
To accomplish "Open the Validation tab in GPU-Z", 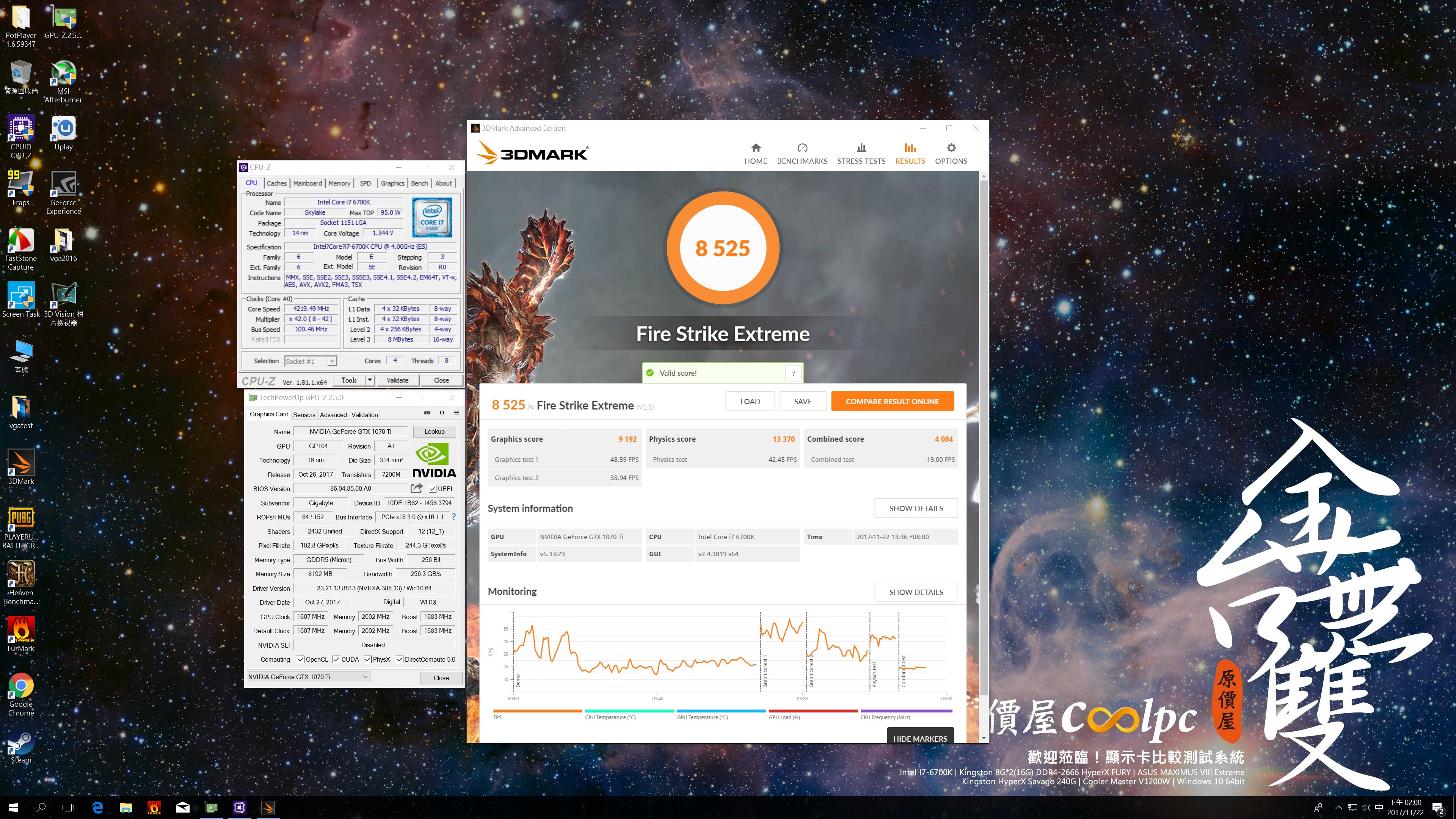I will coord(364,414).
